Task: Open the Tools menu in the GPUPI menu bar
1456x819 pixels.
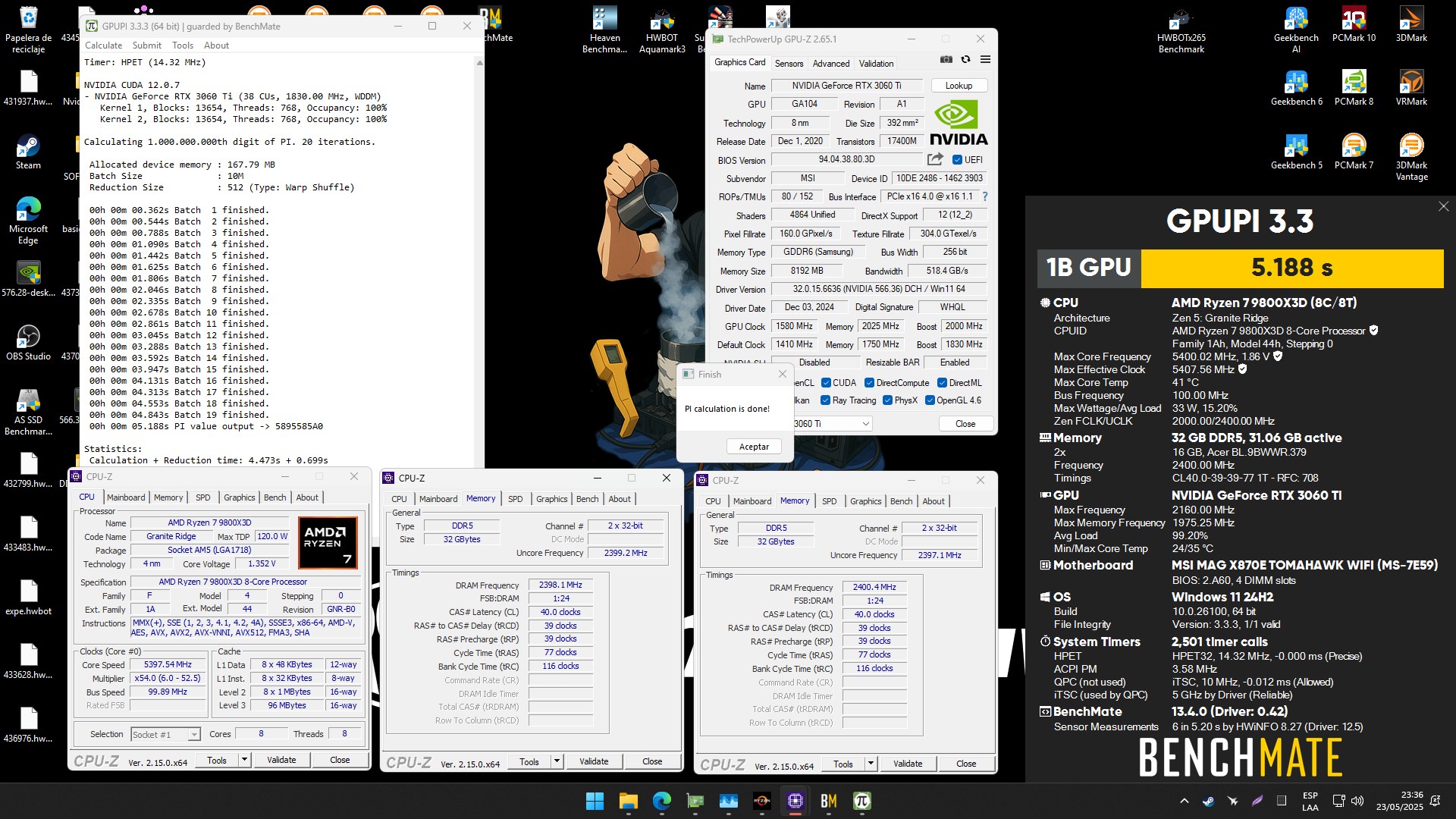Action: pyautogui.click(x=183, y=45)
